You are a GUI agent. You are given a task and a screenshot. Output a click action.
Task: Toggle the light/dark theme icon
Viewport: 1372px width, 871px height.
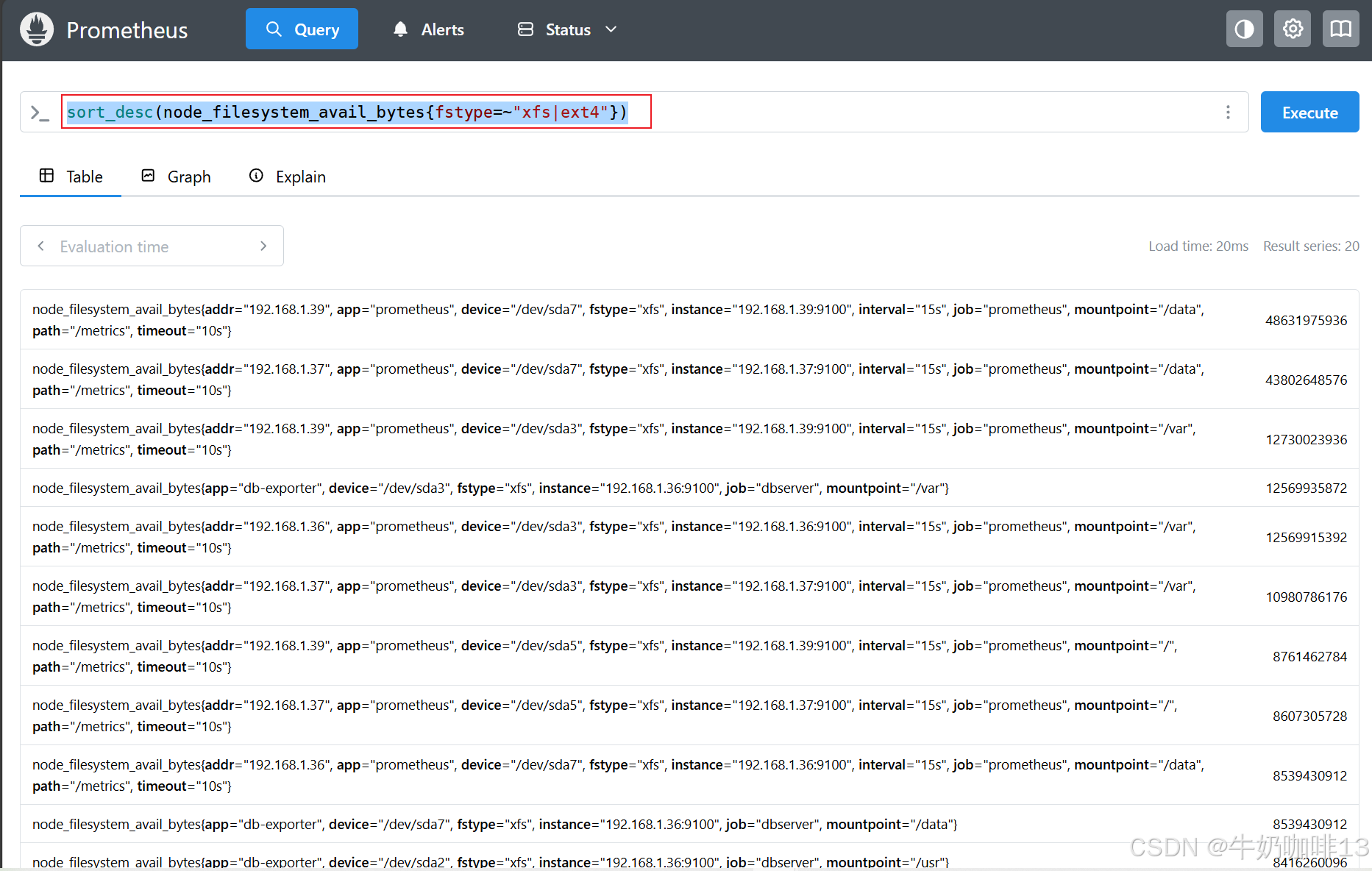[x=1244, y=29]
